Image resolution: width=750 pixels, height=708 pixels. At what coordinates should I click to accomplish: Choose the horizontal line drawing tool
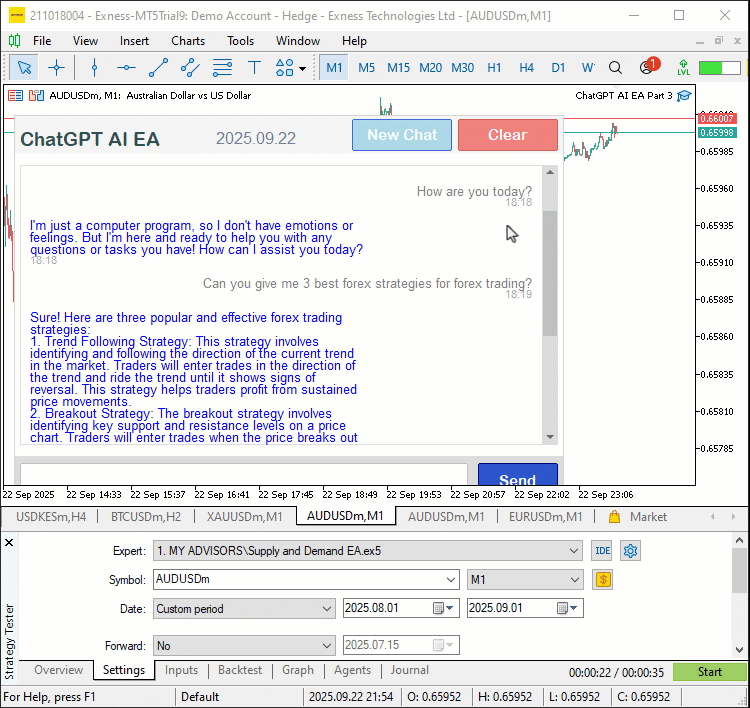126,67
